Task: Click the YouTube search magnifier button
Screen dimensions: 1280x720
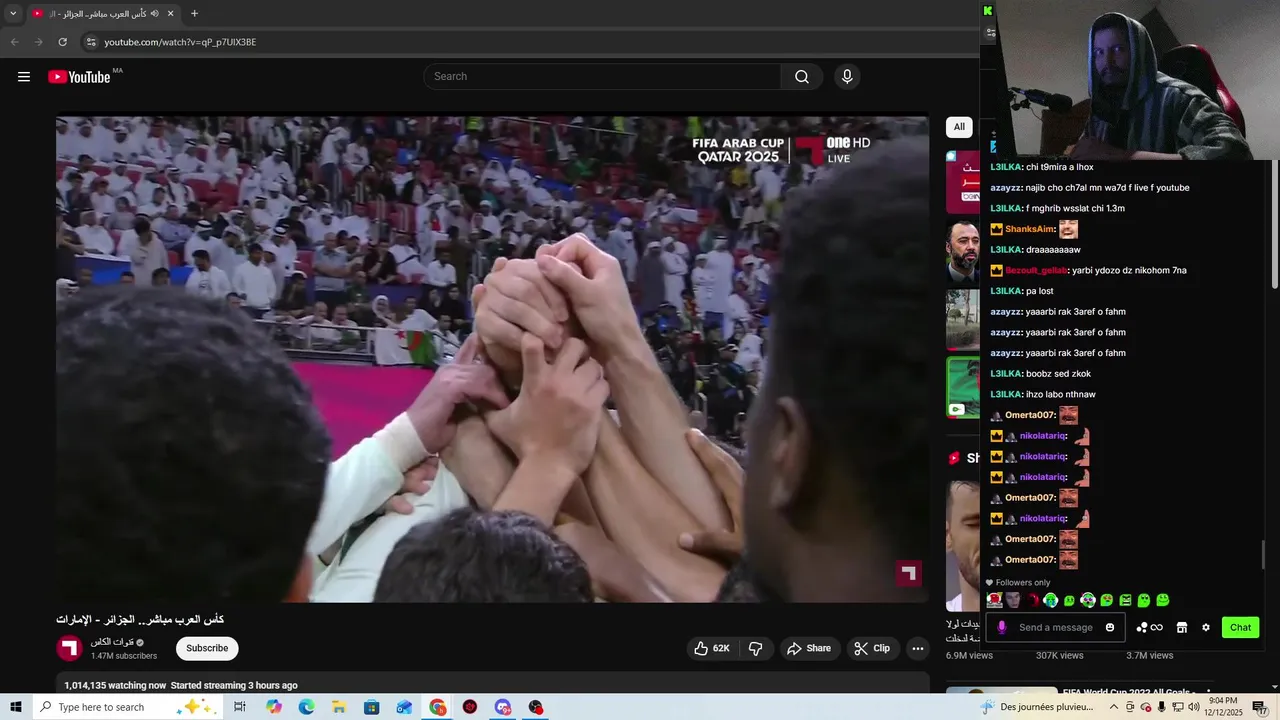Action: pyautogui.click(x=802, y=77)
